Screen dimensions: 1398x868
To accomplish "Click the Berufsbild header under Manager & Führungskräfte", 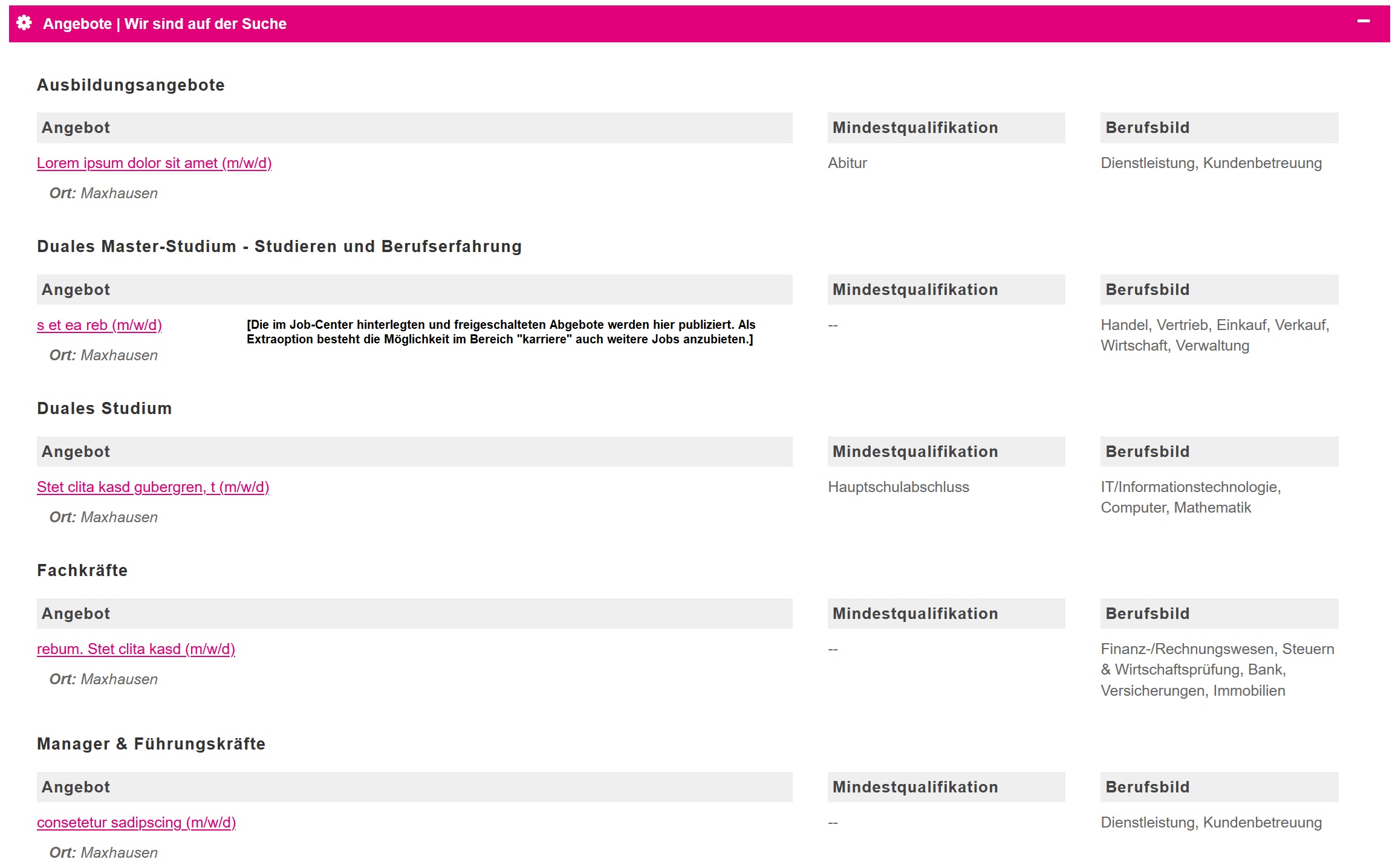I will (x=1147, y=787).
